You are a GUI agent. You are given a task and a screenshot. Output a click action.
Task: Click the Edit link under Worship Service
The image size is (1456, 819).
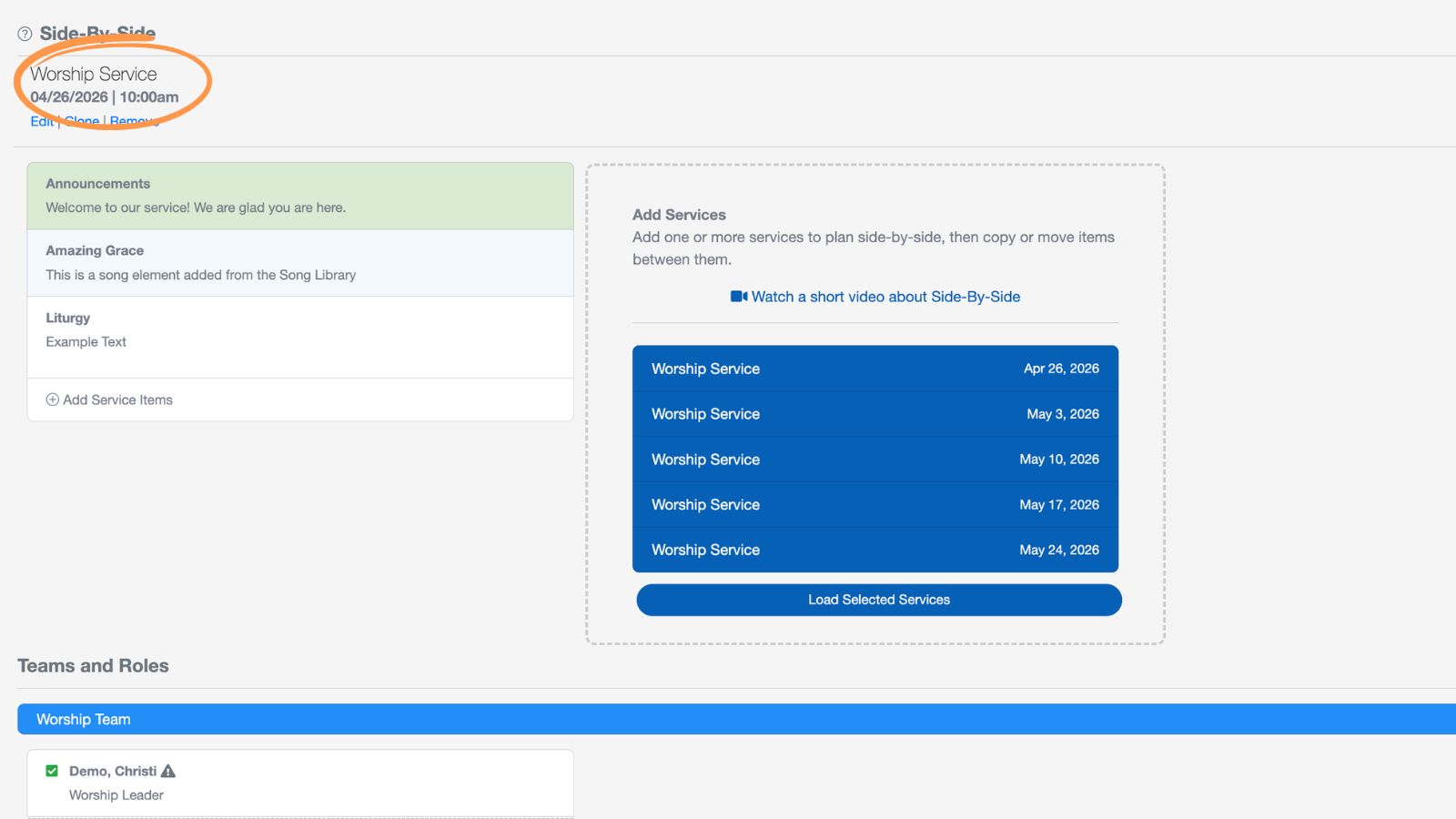[x=41, y=120]
